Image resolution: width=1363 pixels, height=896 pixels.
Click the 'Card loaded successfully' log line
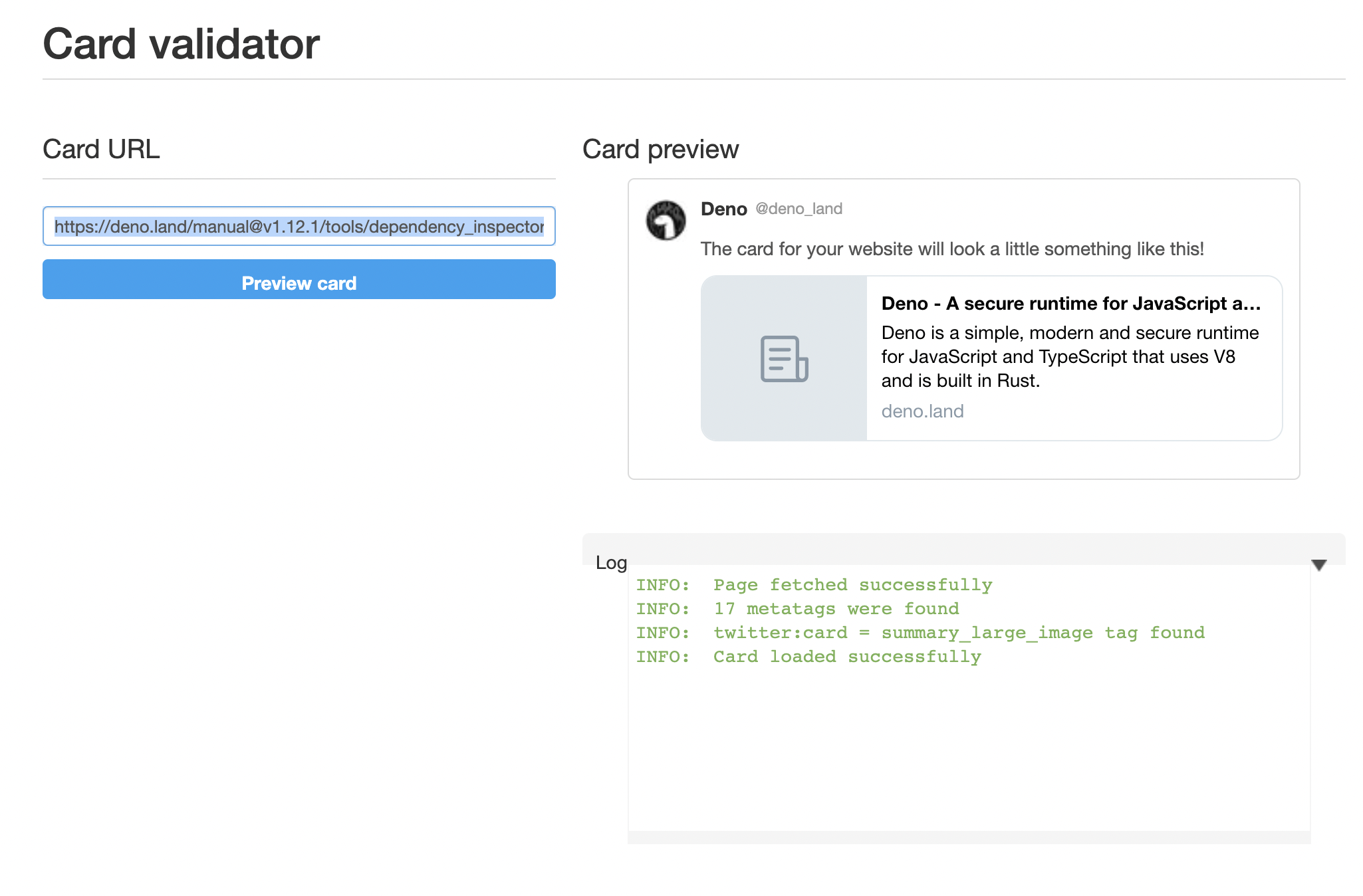pyautogui.click(x=809, y=657)
